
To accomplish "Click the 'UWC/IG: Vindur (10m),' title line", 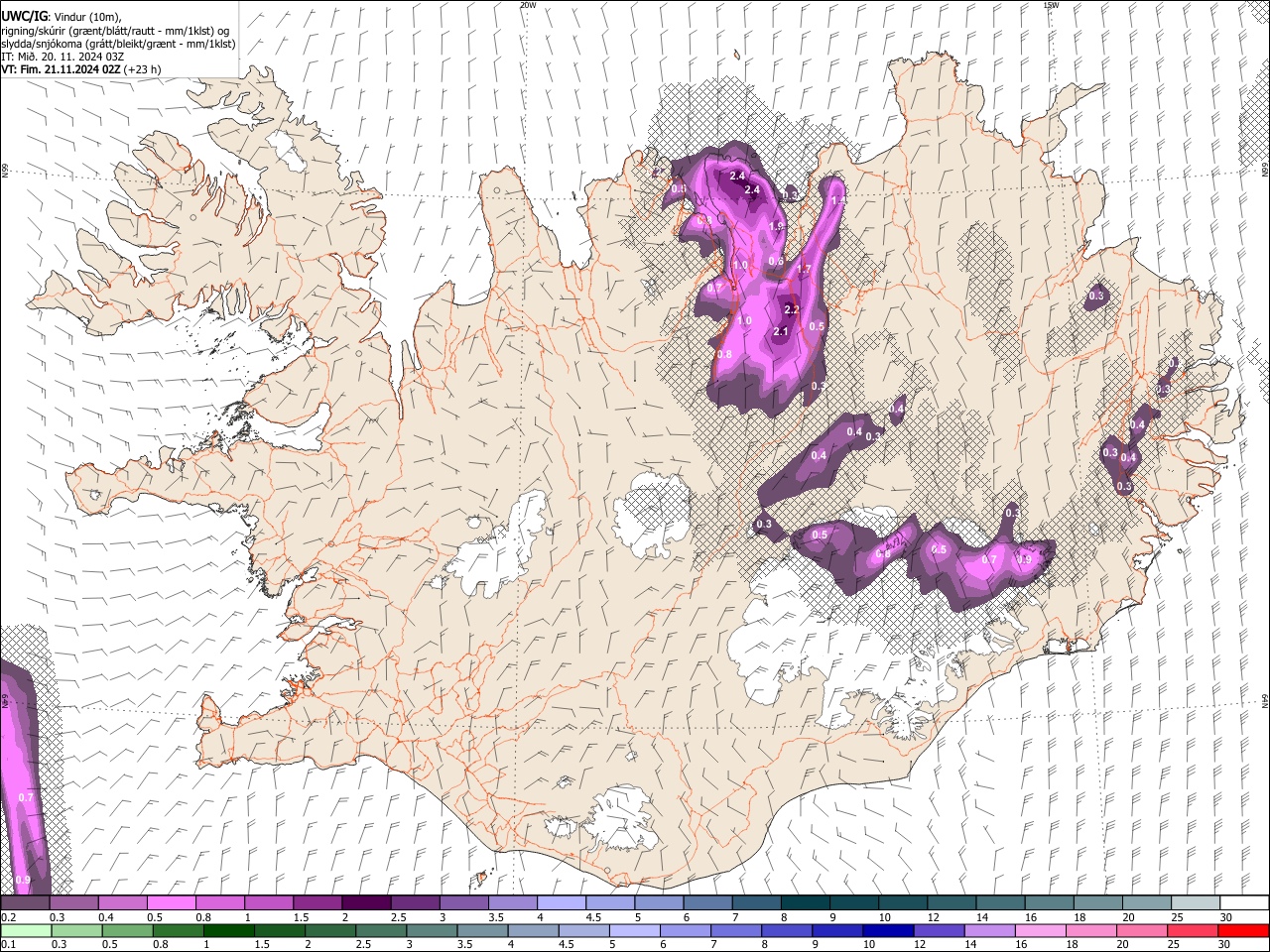I will [61, 16].
